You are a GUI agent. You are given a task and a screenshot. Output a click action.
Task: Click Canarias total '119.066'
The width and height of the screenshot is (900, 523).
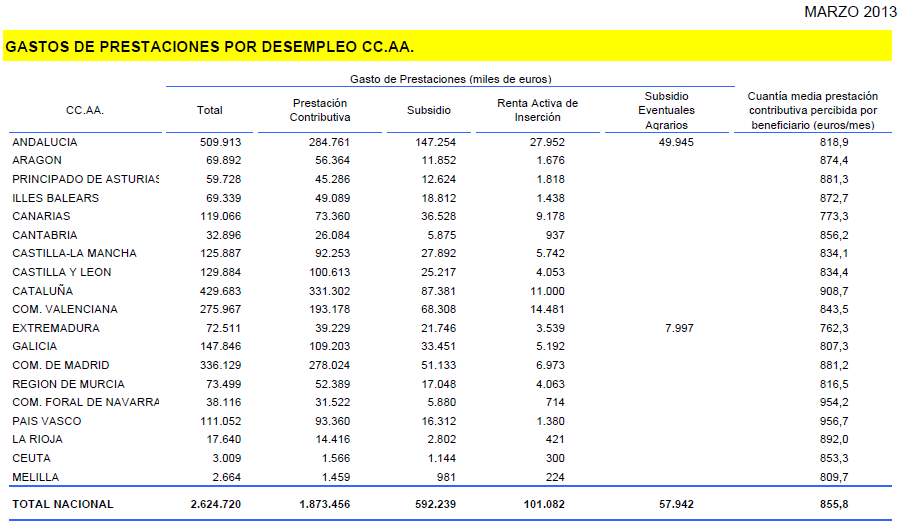coord(220,216)
